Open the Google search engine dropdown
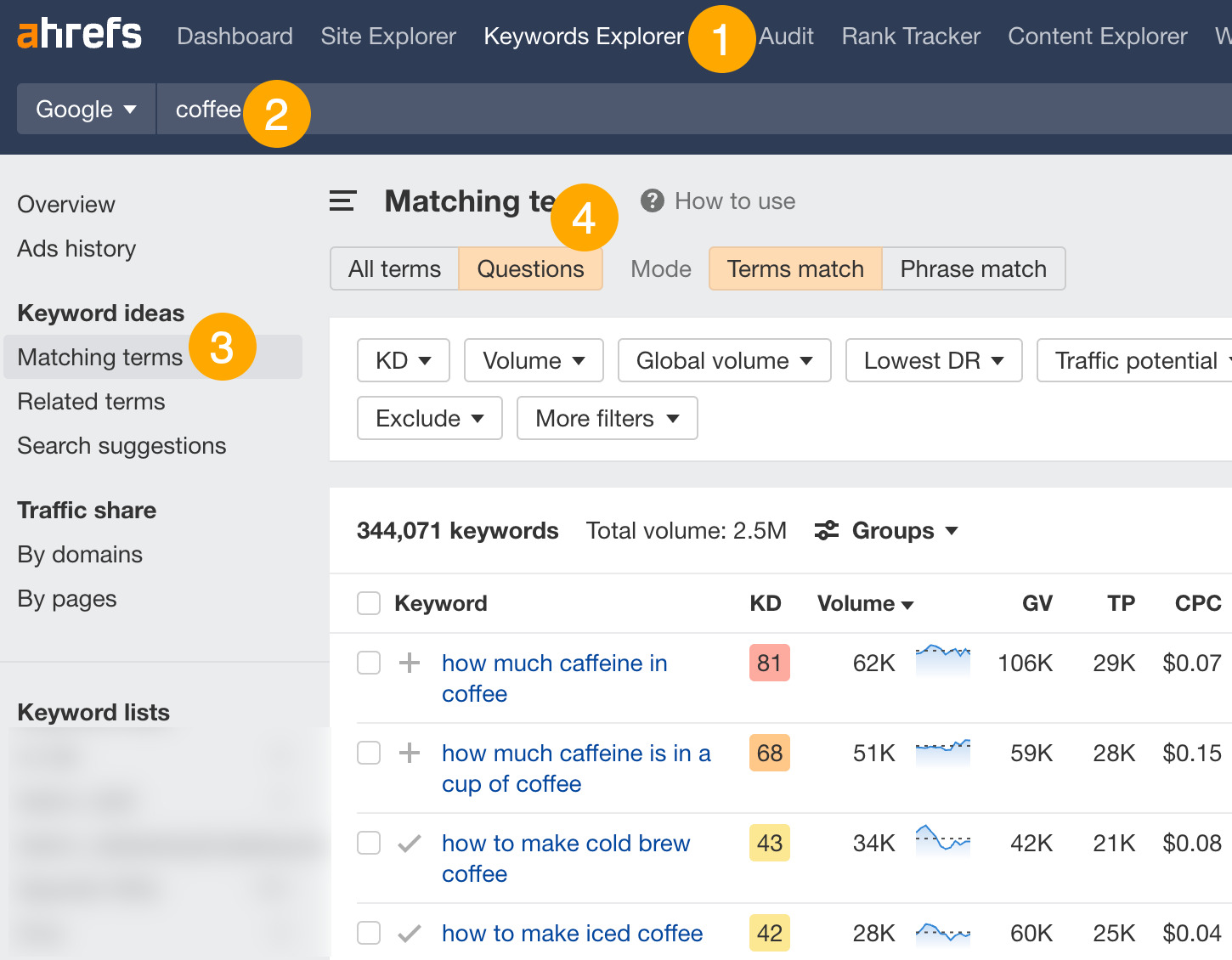This screenshot has width=1232, height=960. (85, 109)
